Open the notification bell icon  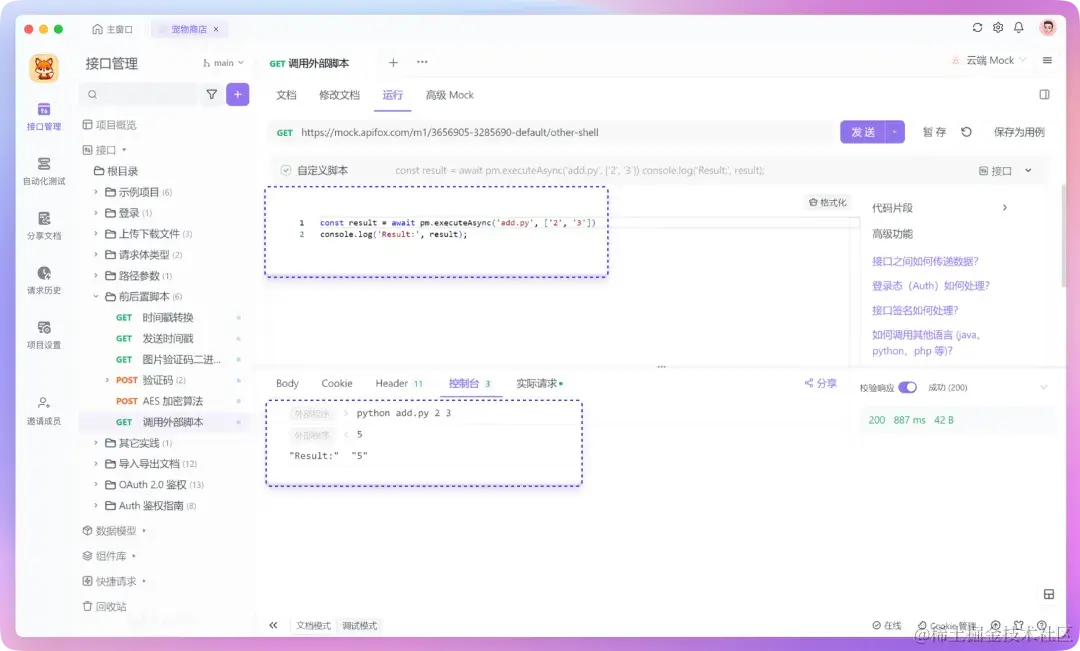[x=1019, y=28]
